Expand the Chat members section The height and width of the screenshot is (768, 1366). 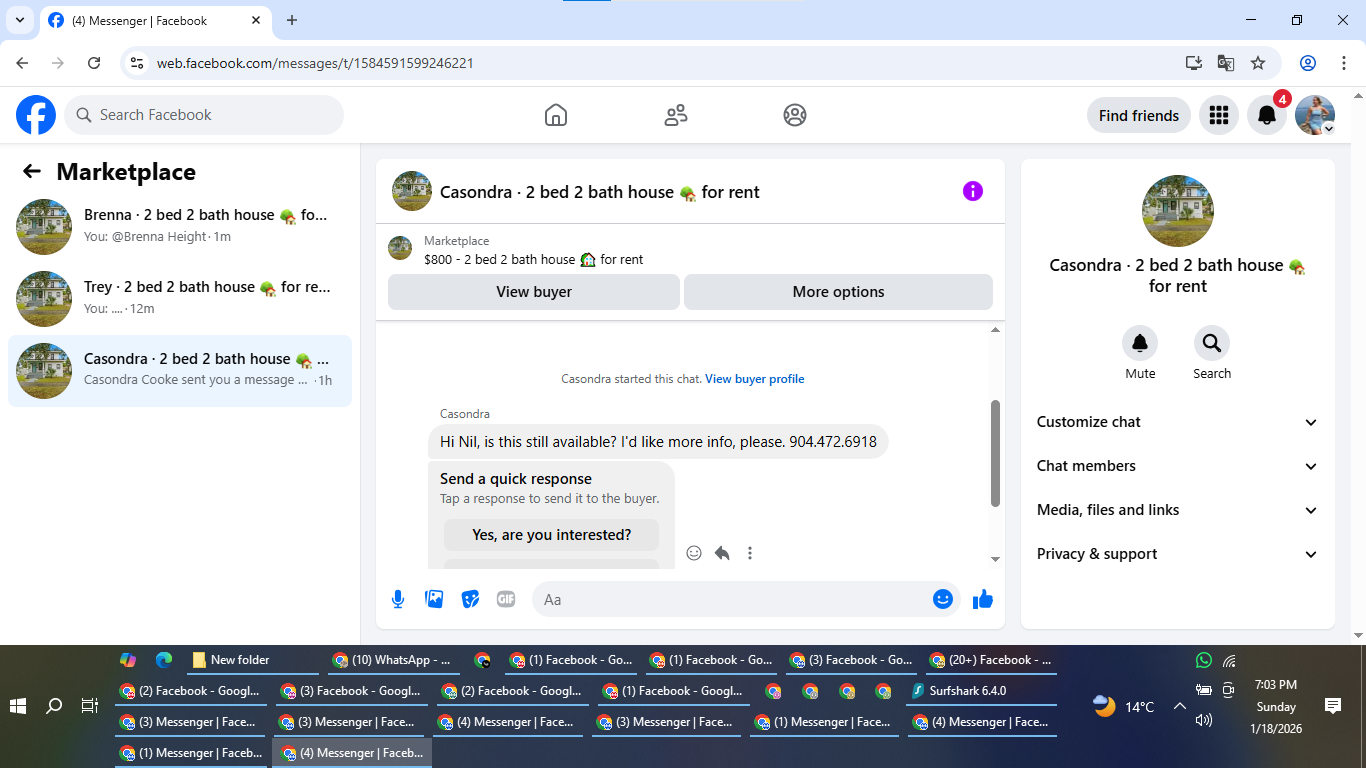tap(1178, 466)
